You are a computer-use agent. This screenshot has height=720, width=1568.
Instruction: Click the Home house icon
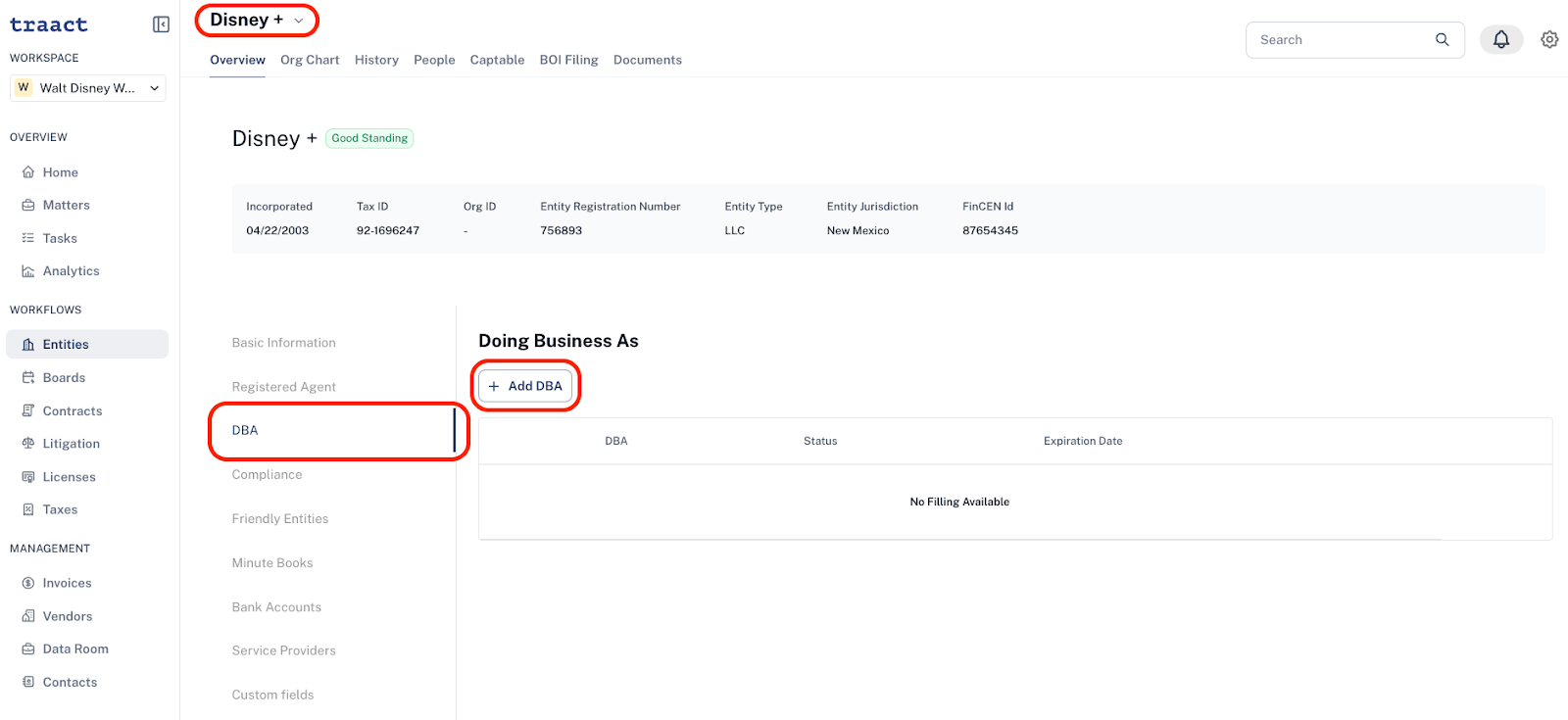pos(28,172)
